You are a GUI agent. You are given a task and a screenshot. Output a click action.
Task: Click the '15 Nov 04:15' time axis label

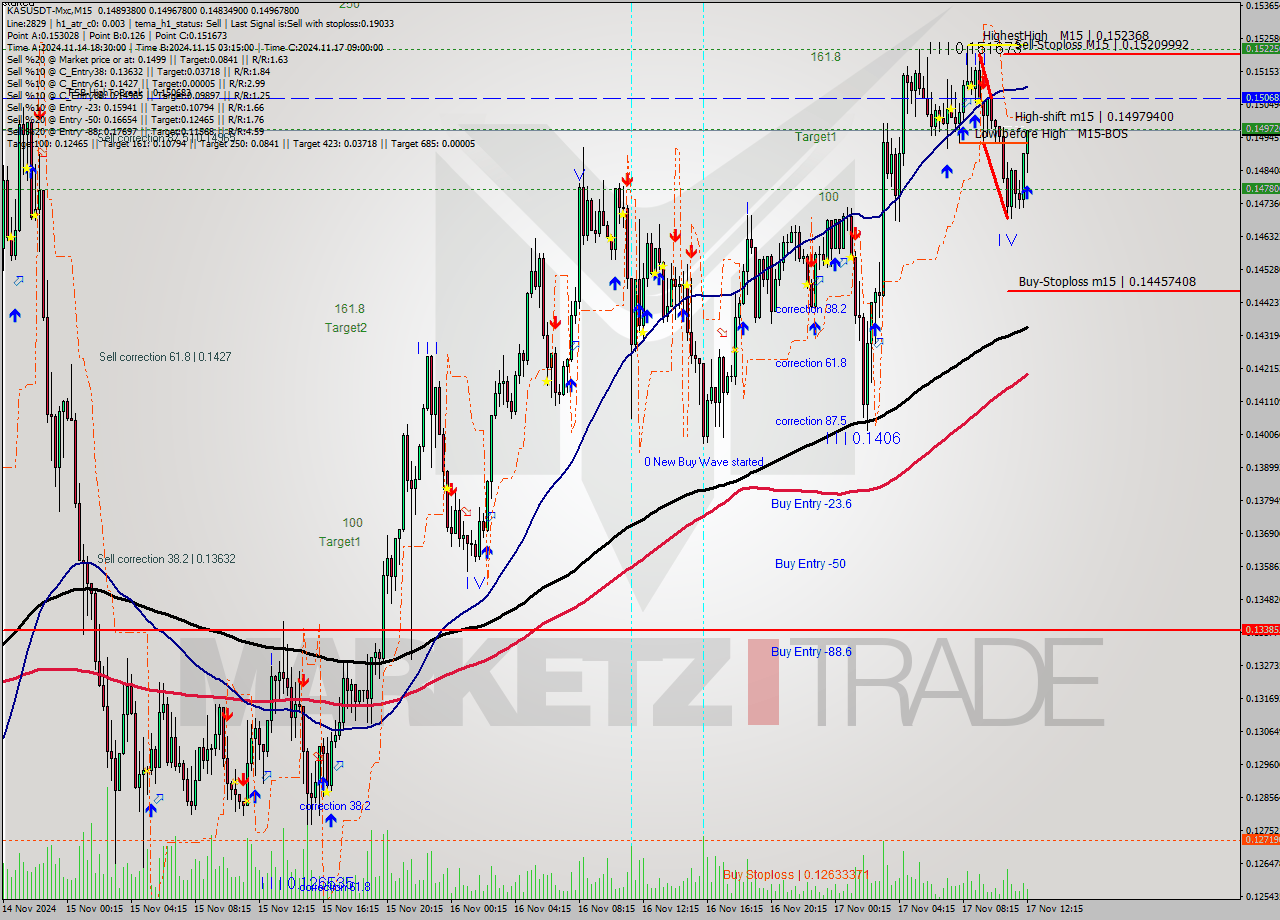159,910
